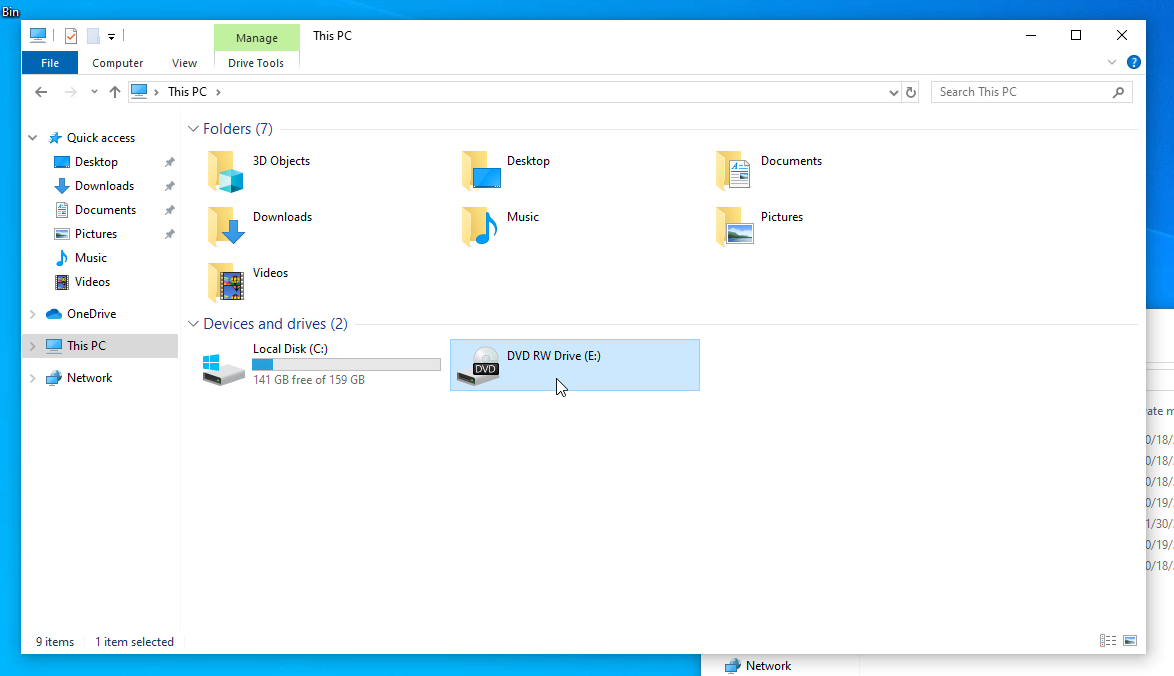Open the 3D Objects folder icon
This screenshot has width=1174, height=676.
click(226, 172)
